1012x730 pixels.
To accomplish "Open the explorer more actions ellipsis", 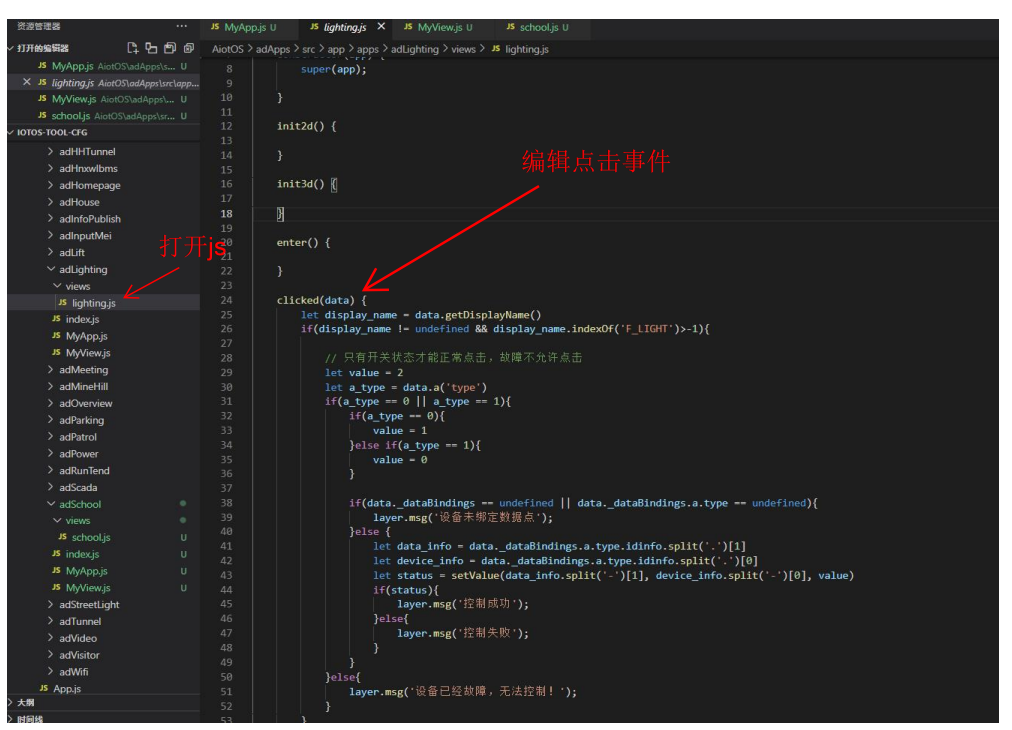I will coord(181,26).
